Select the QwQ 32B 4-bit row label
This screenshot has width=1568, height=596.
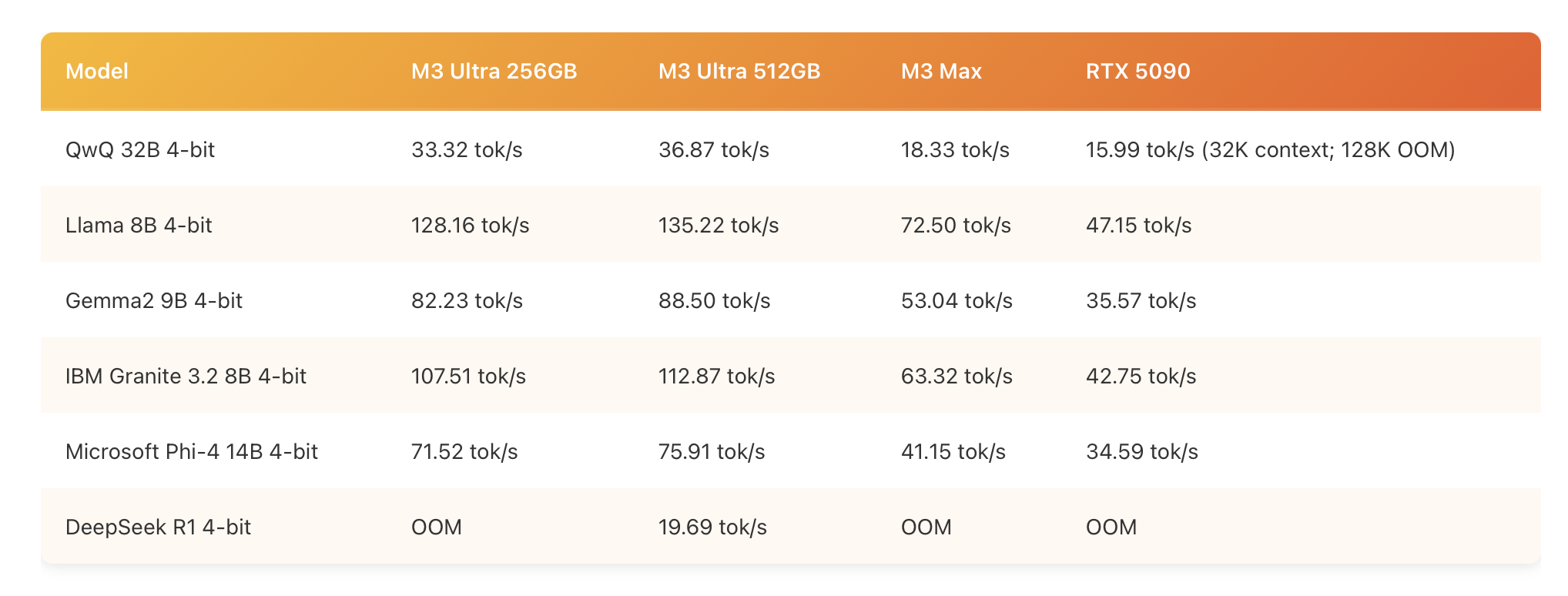[140, 149]
